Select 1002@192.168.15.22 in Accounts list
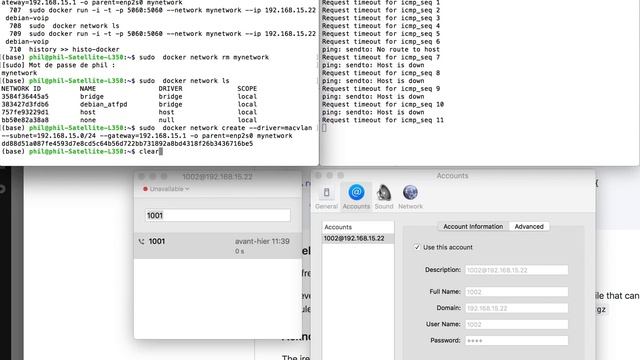640x360 pixels. [358, 238]
